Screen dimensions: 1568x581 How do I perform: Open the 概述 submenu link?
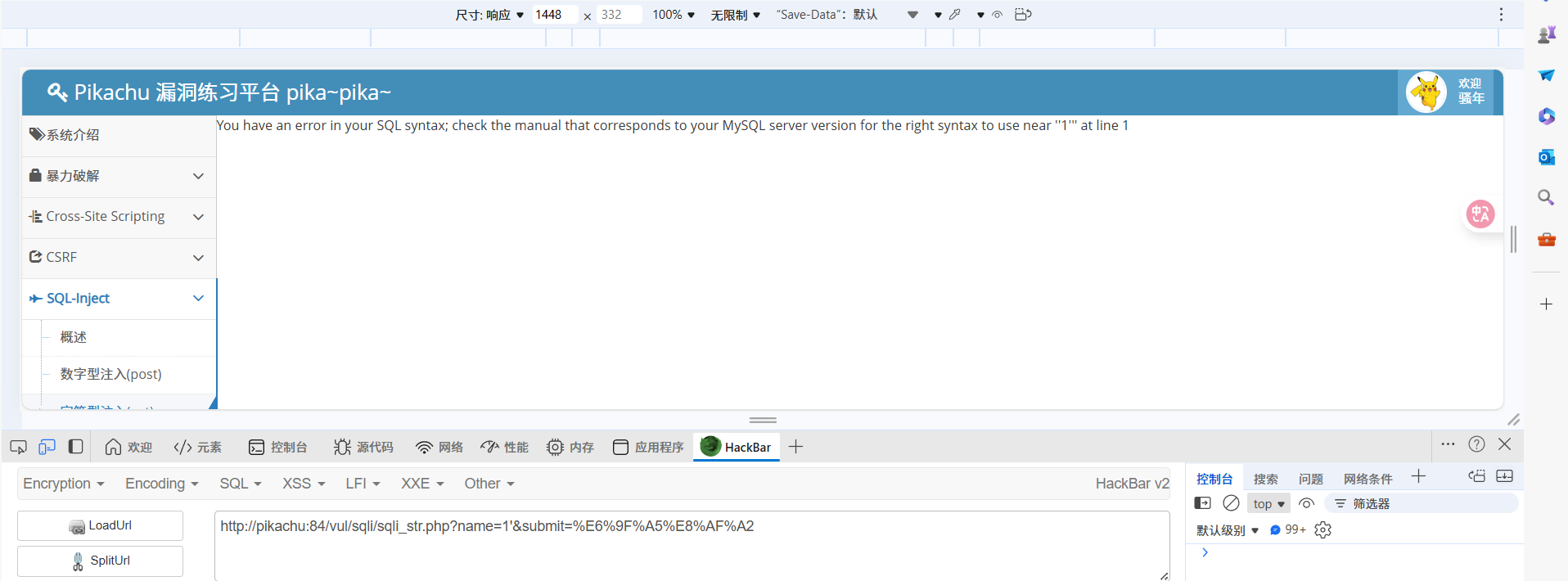73,337
